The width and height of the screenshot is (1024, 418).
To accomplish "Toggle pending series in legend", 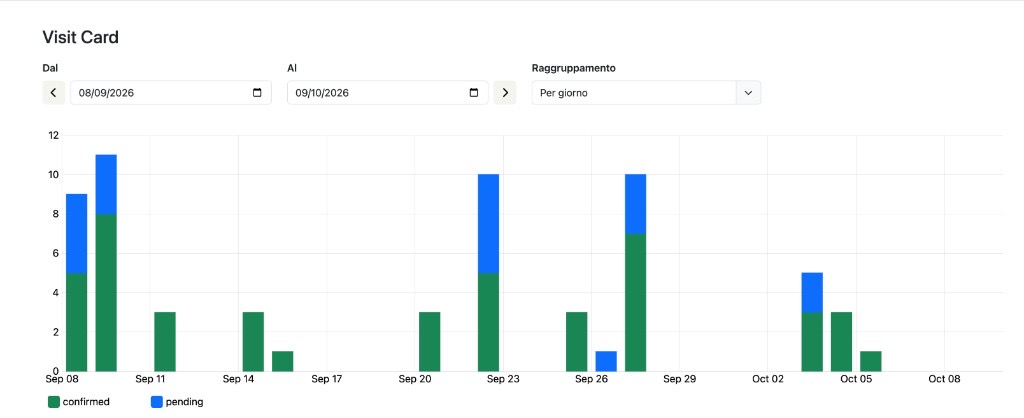I will [x=177, y=402].
